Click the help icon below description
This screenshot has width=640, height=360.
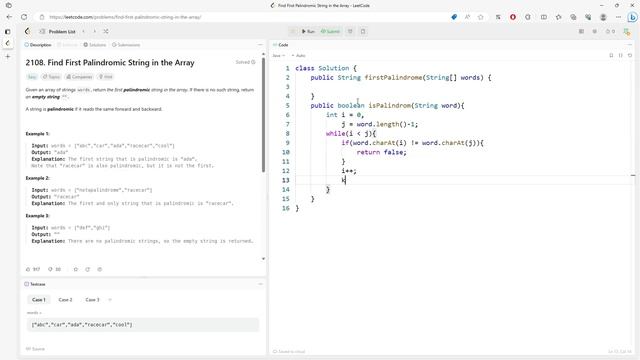(x=100, y=269)
